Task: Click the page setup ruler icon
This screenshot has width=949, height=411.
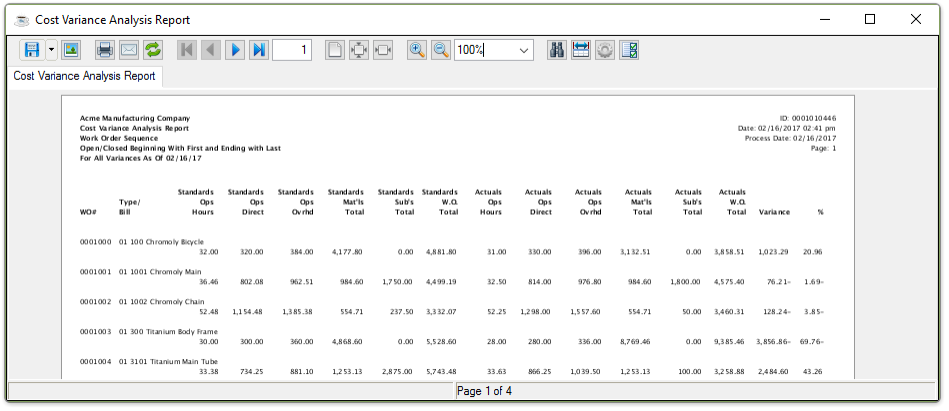Action: tap(581, 49)
